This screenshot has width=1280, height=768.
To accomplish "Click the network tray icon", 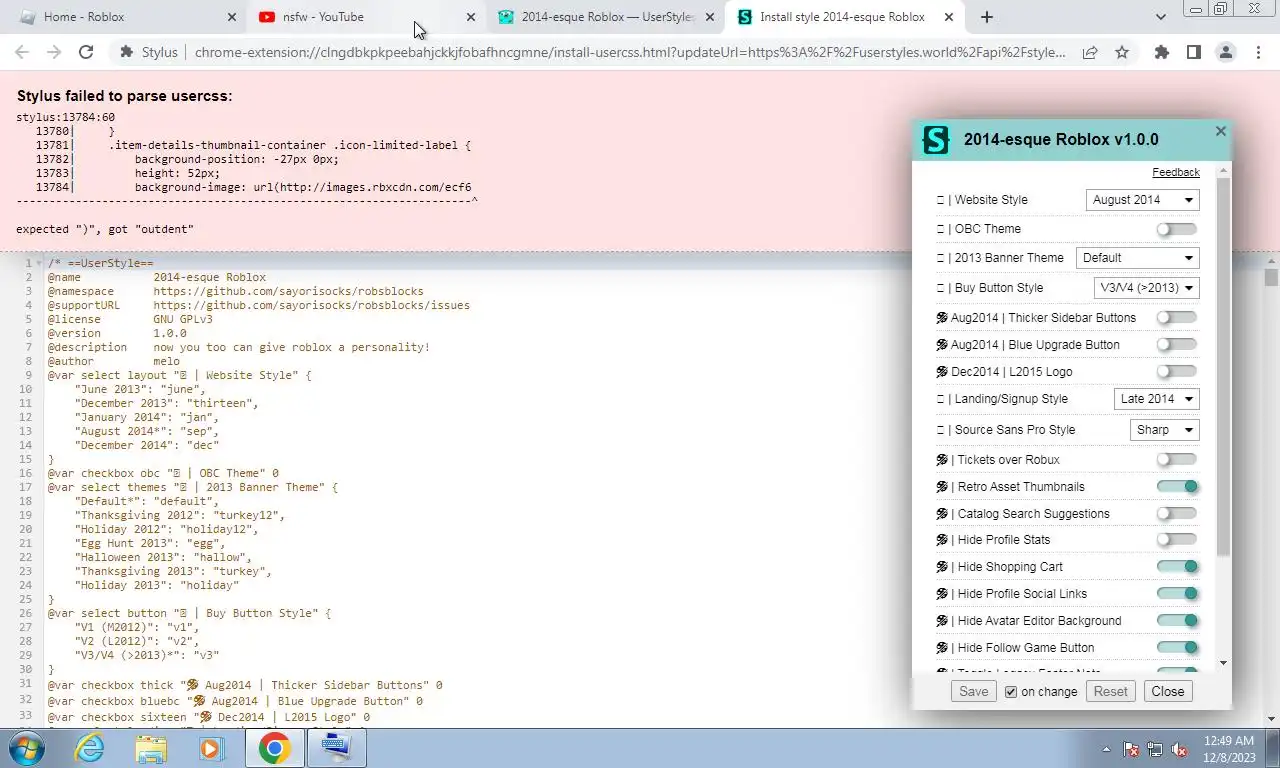I will 1155,749.
